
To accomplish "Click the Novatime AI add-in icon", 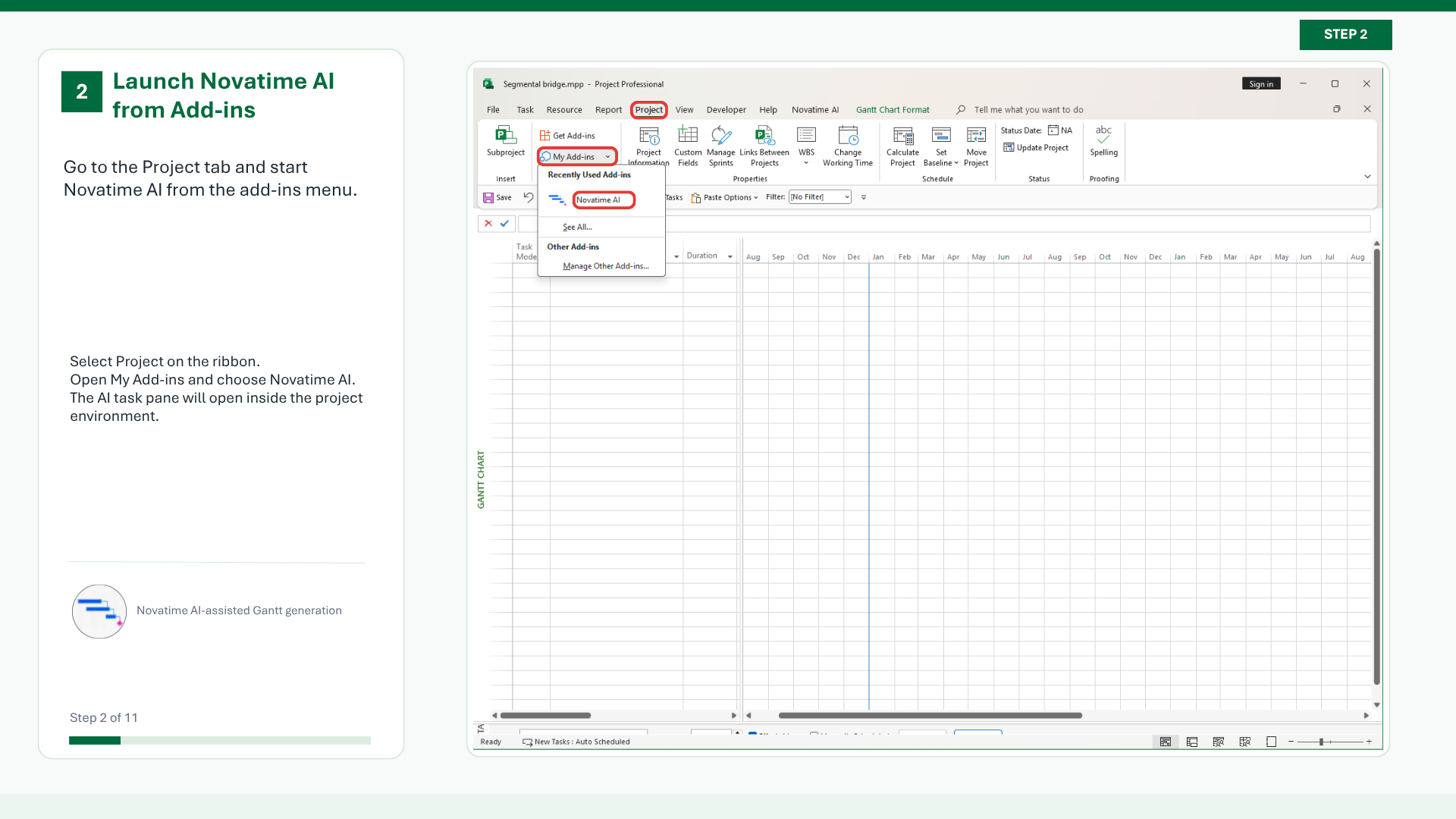I will (x=557, y=200).
